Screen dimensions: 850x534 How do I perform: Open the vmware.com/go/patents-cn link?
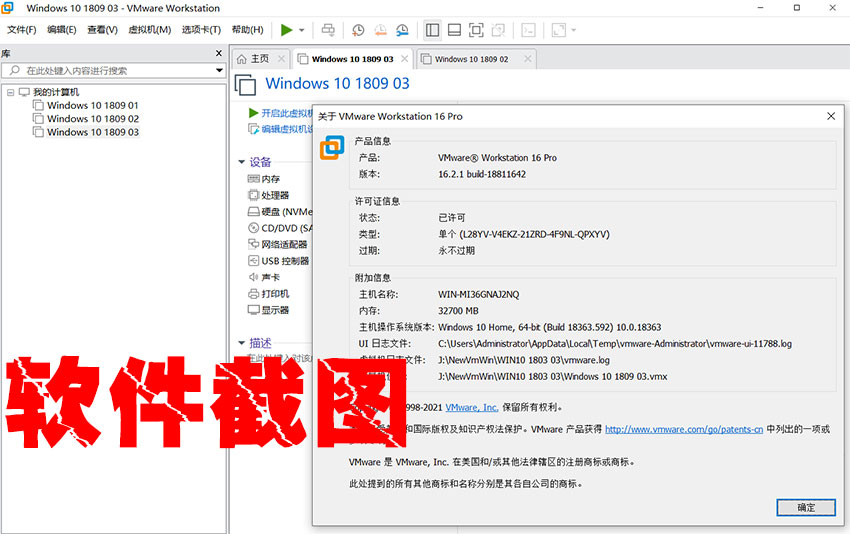pyautogui.click(x=684, y=429)
